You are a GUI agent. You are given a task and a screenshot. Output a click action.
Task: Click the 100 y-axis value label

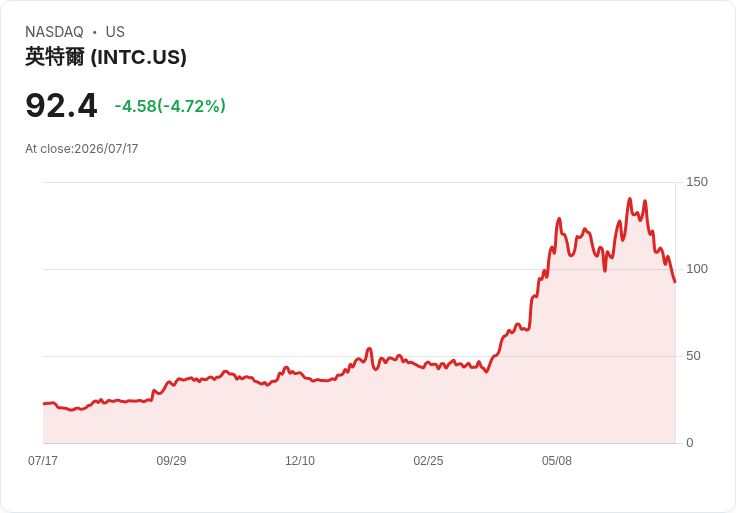coord(697,269)
